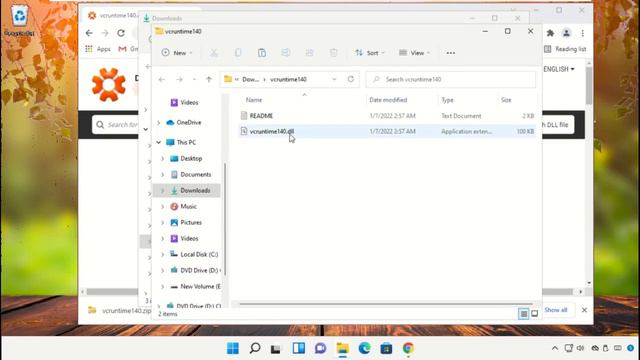Screen dimensions: 640x360
Task: Open the See more ellipsis menu
Action: point(451,53)
